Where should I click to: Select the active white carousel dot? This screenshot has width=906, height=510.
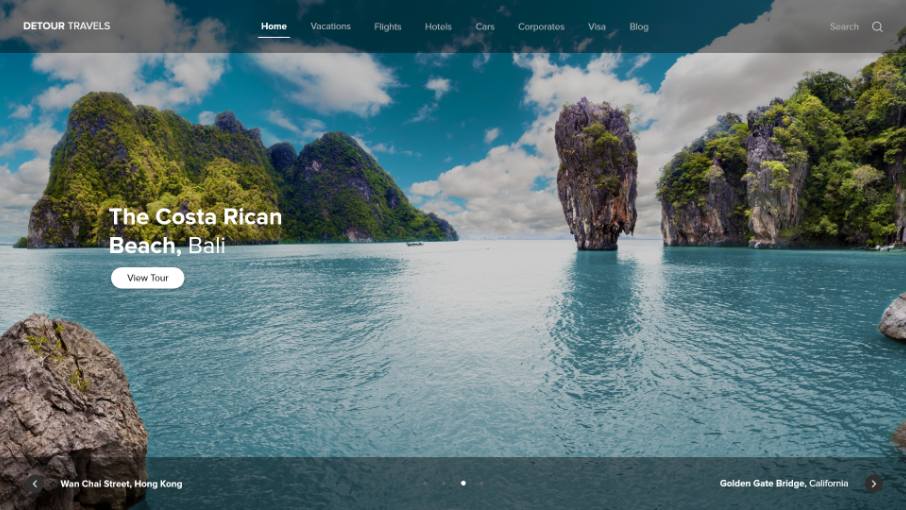[x=463, y=483]
